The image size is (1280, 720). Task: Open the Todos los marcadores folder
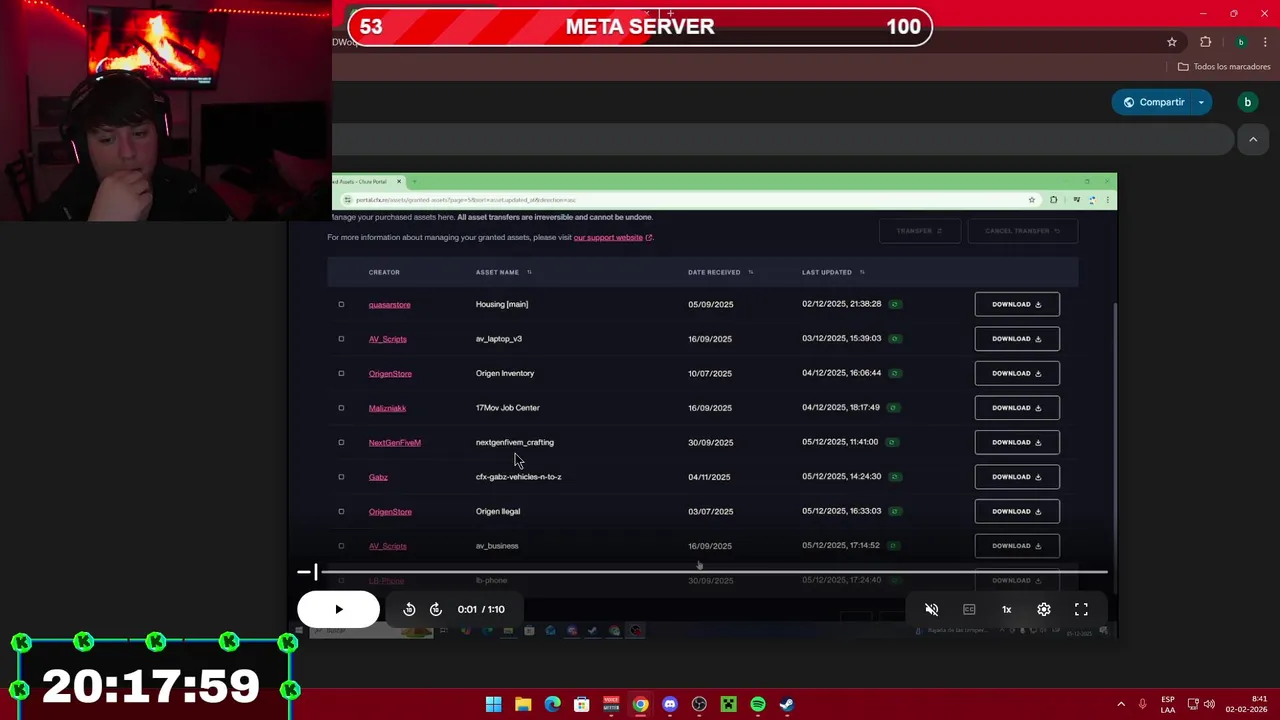(x=1224, y=67)
